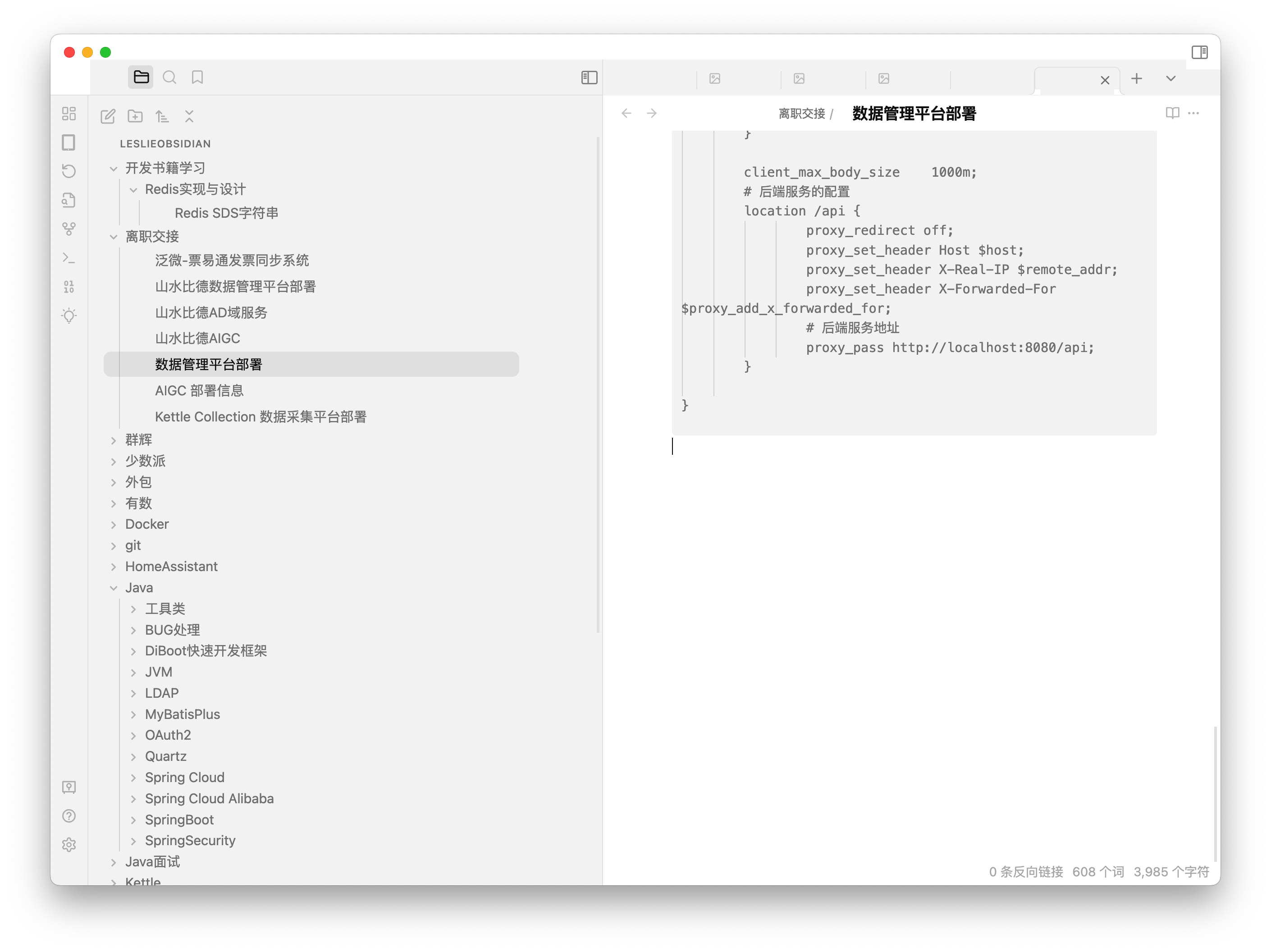Viewport: 1271px width, 952px height.
Task: Open settings gear icon
Action: (x=69, y=845)
